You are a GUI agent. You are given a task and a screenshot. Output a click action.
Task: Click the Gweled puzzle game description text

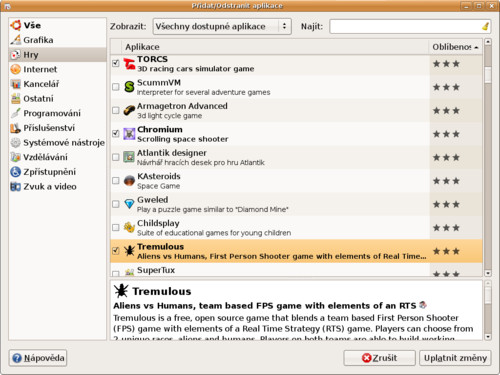pos(213,209)
